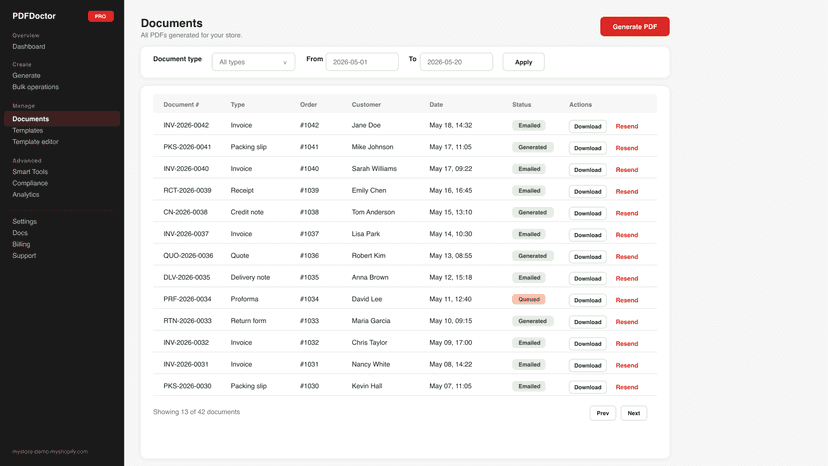
Task: Download invoice INV-2026-0040
Action: point(588,170)
